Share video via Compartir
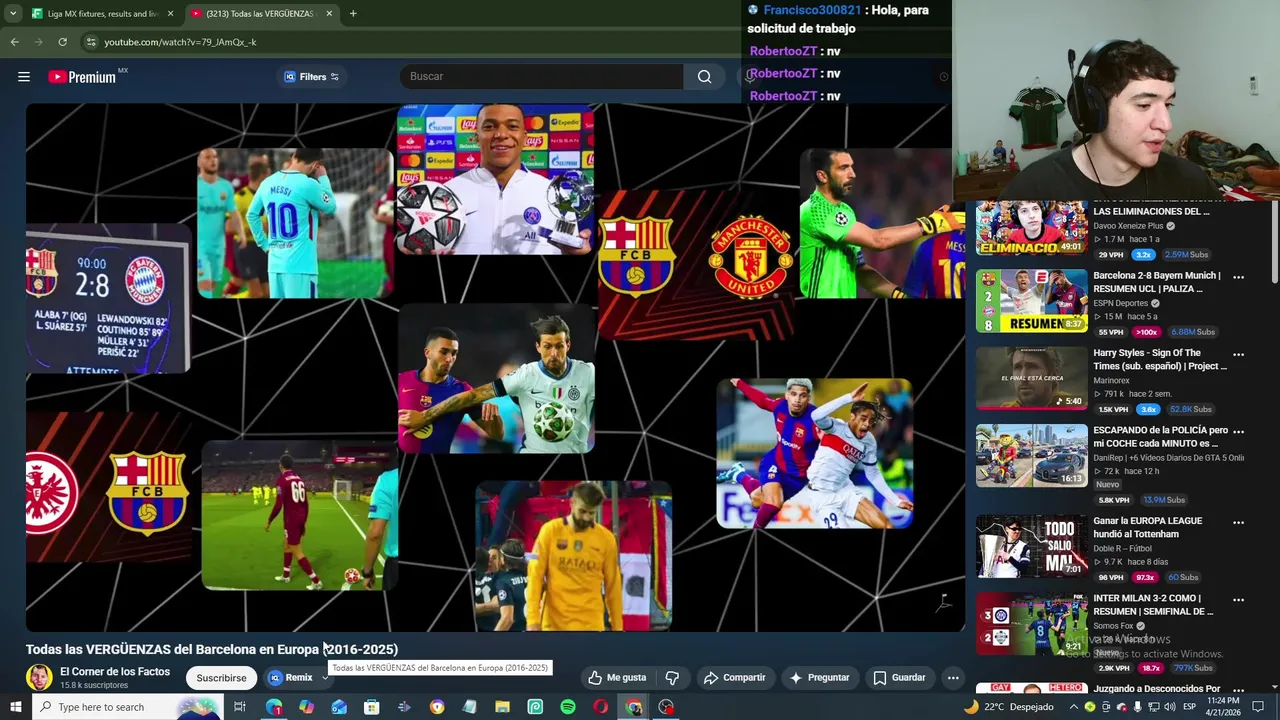Screen dimensions: 1280x720 click(x=734, y=678)
